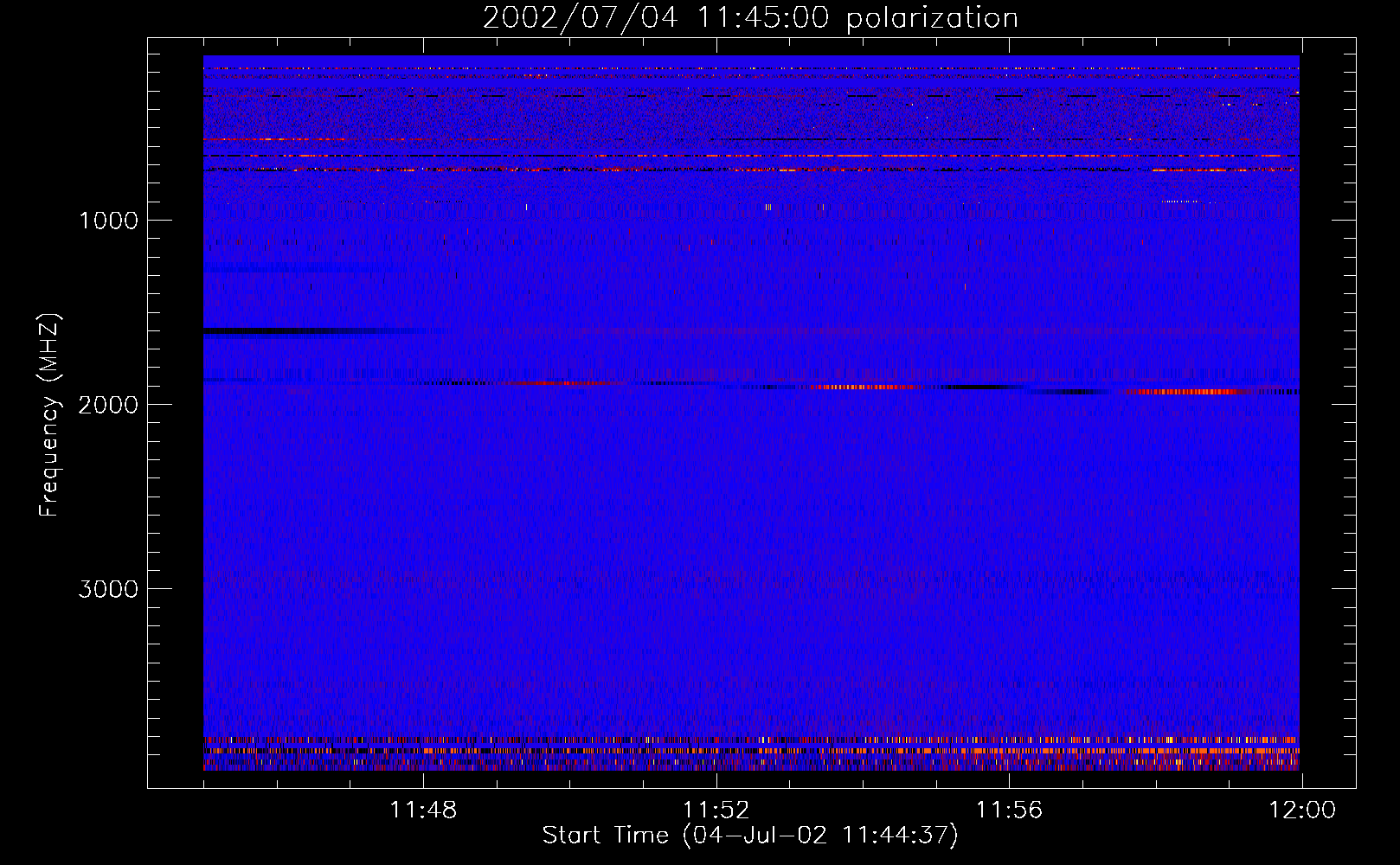Click the 11:56 time tick label
This screenshot has width=1400, height=865.
tap(1010, 811)
